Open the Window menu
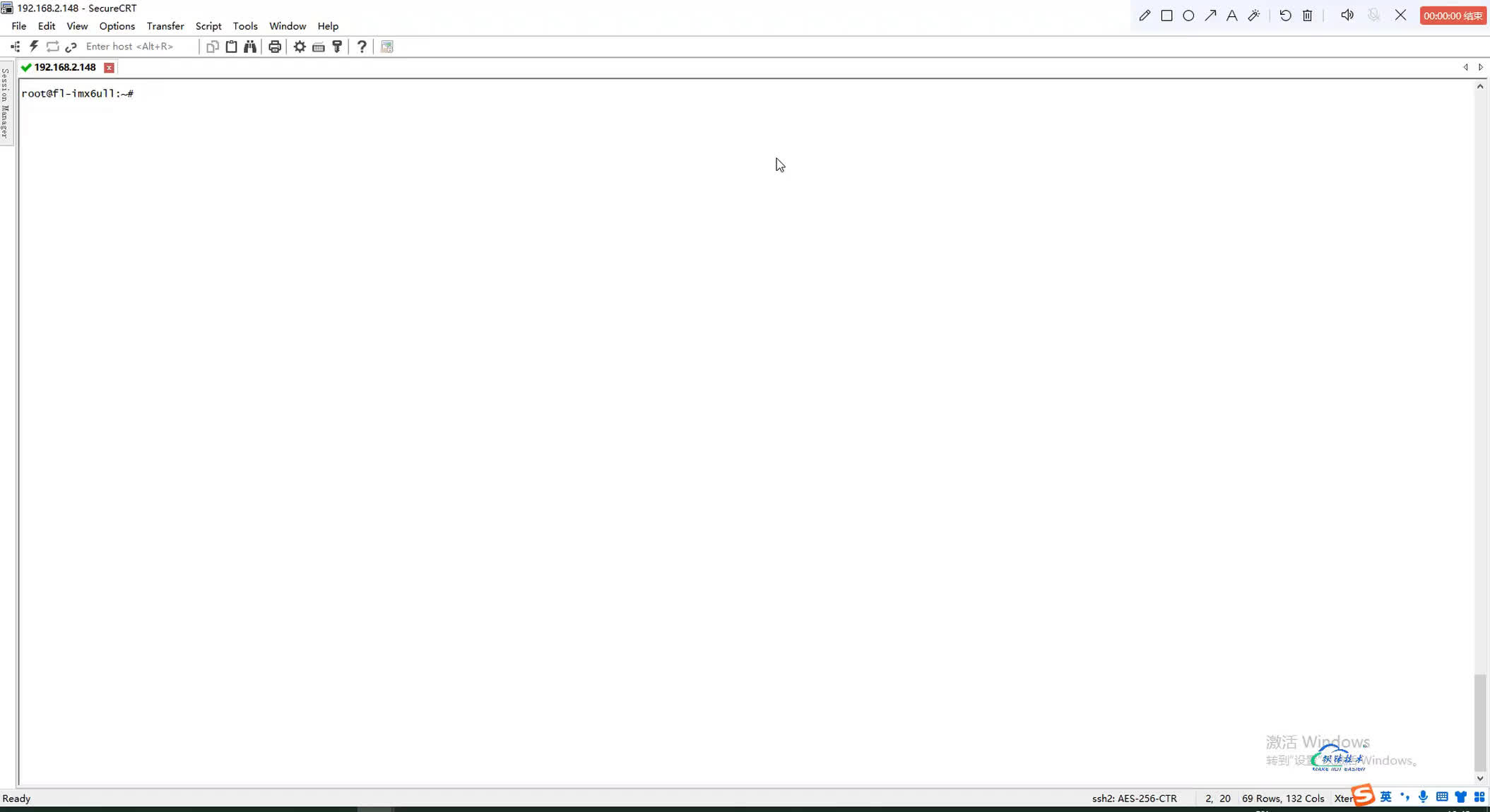Viewport: 1490px width, 812px height. pos(288,26)
